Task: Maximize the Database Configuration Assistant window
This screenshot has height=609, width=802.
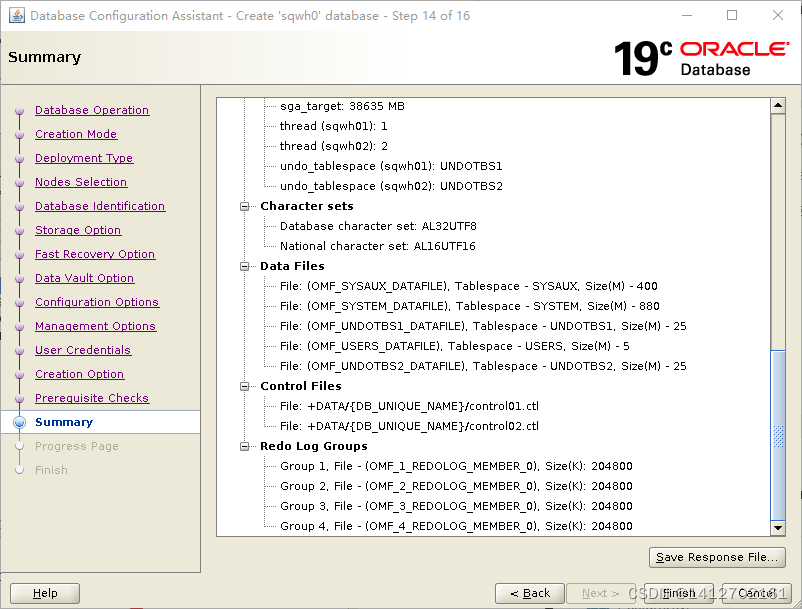Action: [x=732, y=15]
